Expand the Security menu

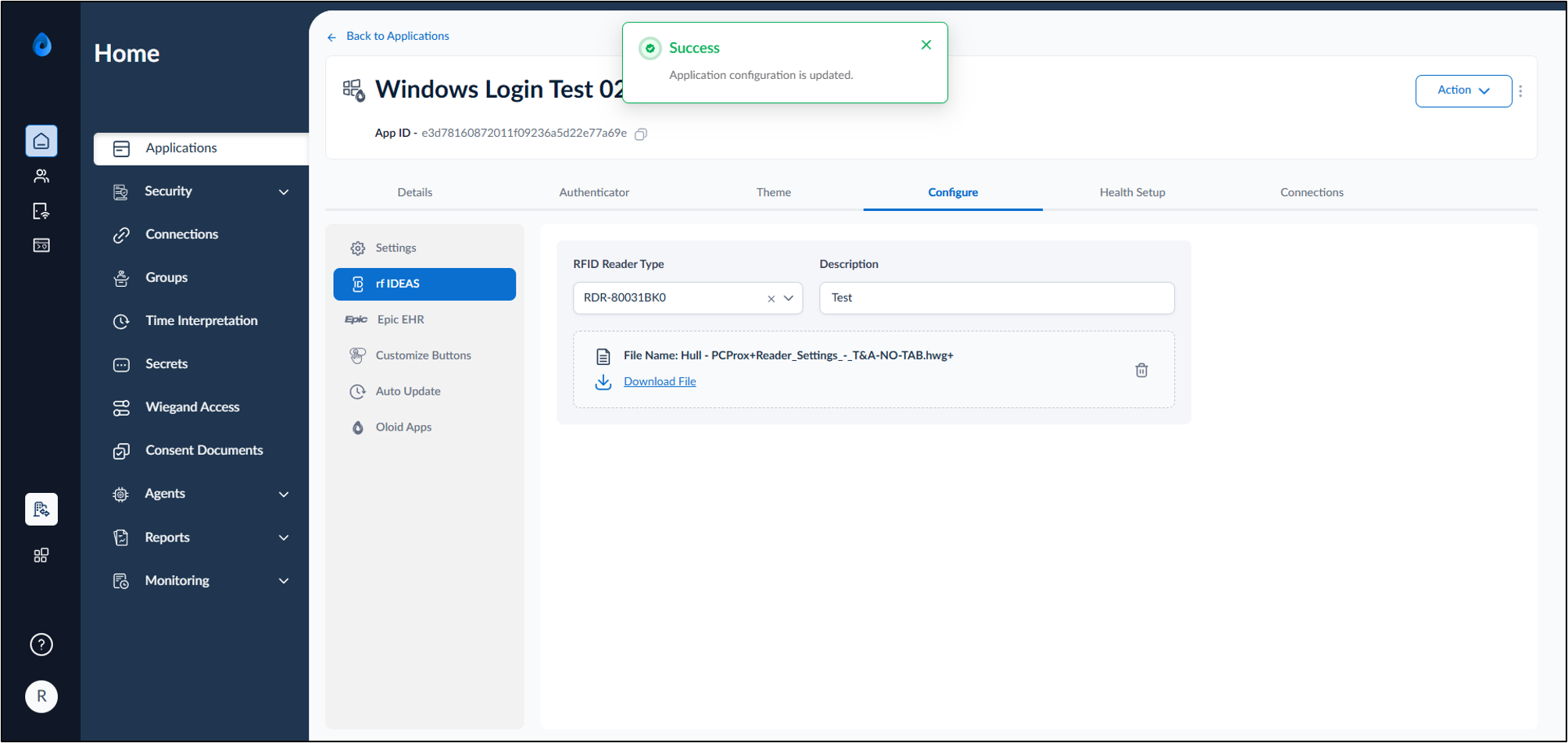[201, 191]
